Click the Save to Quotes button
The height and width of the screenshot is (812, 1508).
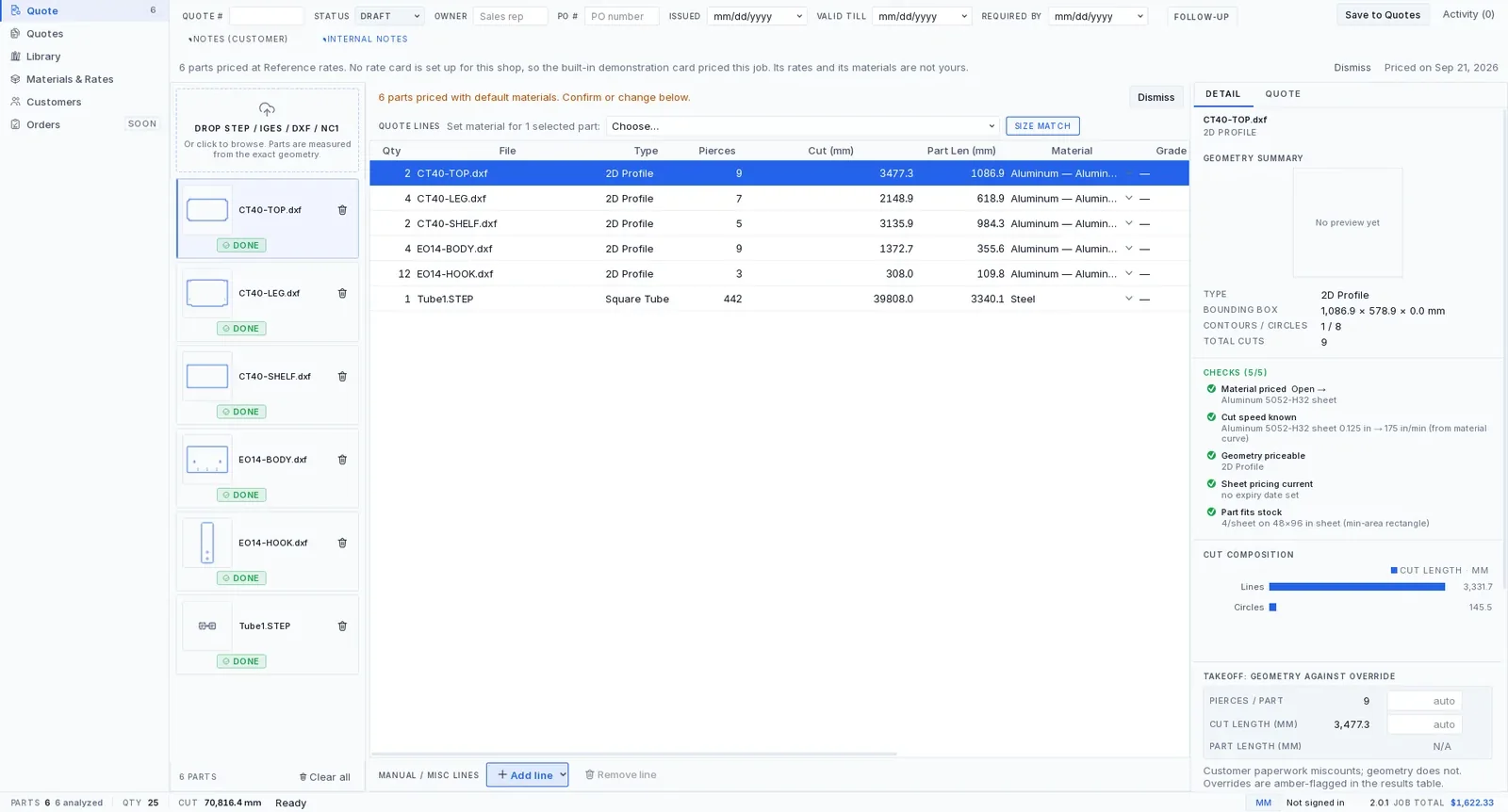[1383, 15]
